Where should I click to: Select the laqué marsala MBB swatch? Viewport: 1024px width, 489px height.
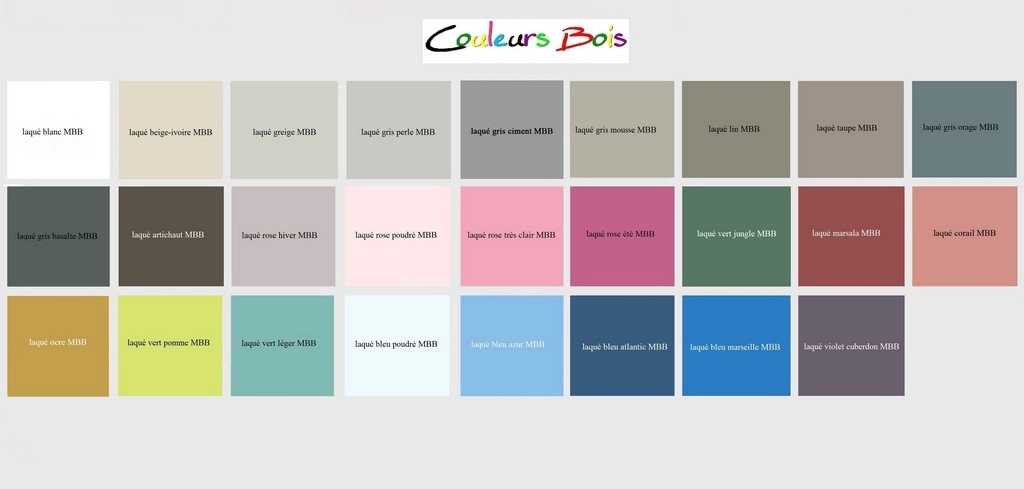tap(850, 235)
